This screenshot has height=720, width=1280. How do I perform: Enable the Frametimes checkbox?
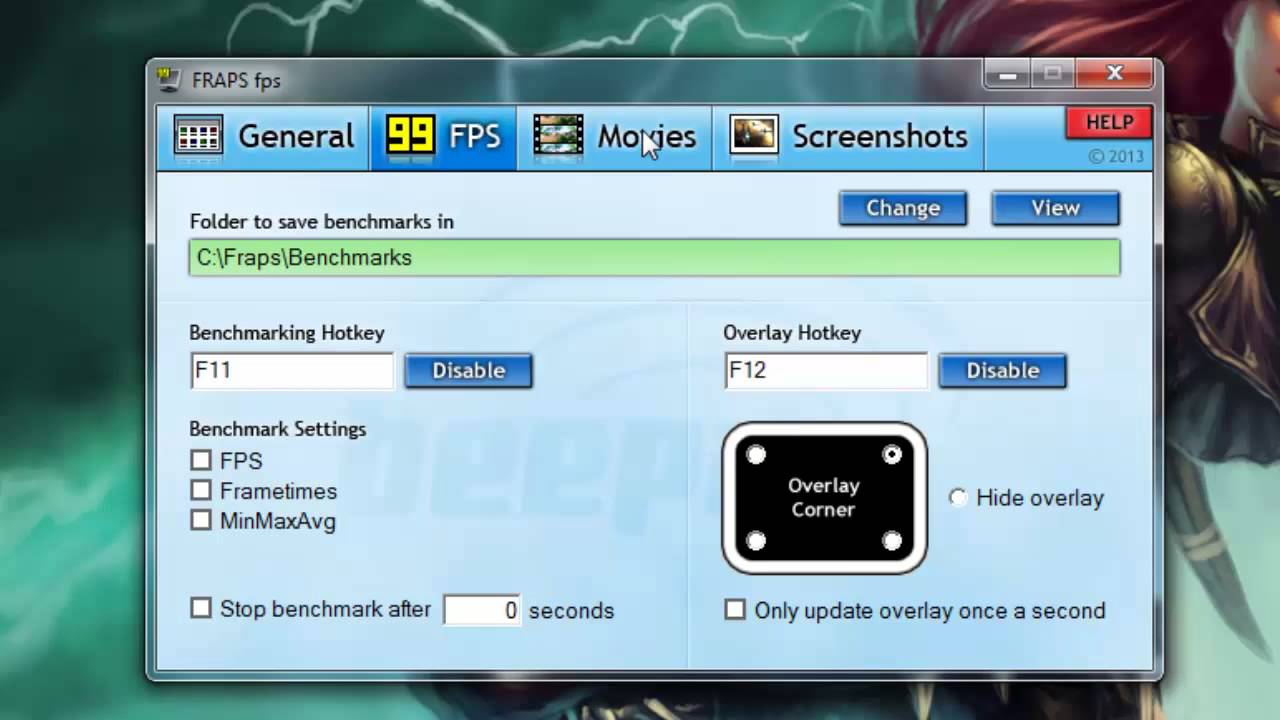click(201, 490)
